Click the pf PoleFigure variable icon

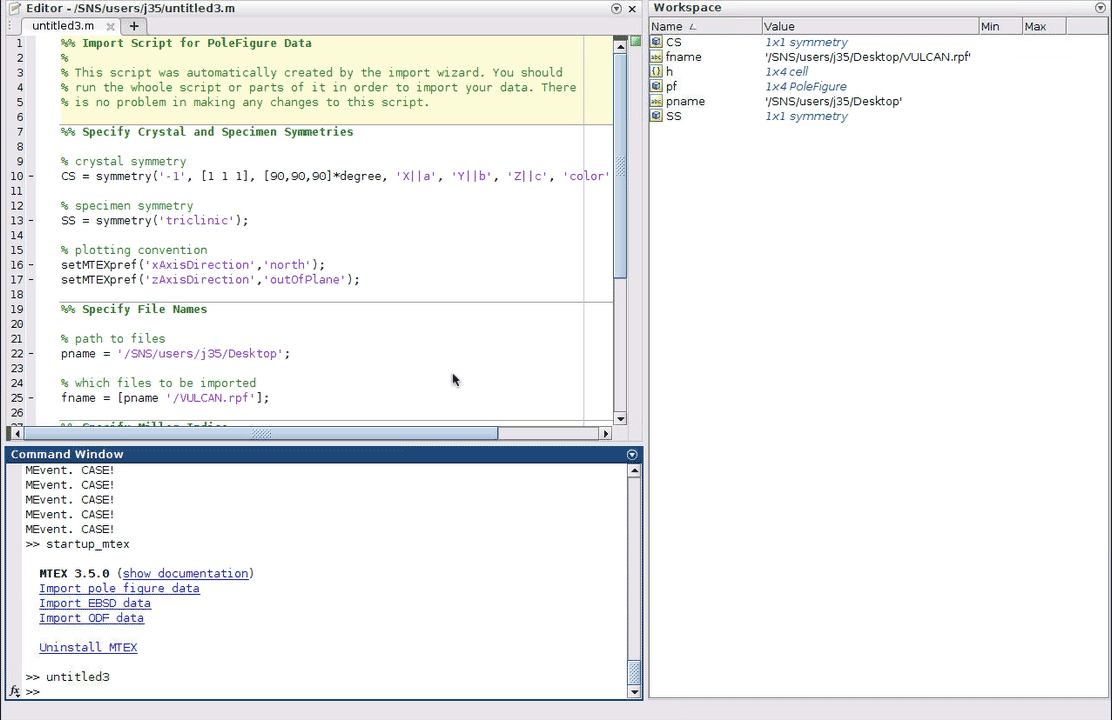(x=656, y=87)
